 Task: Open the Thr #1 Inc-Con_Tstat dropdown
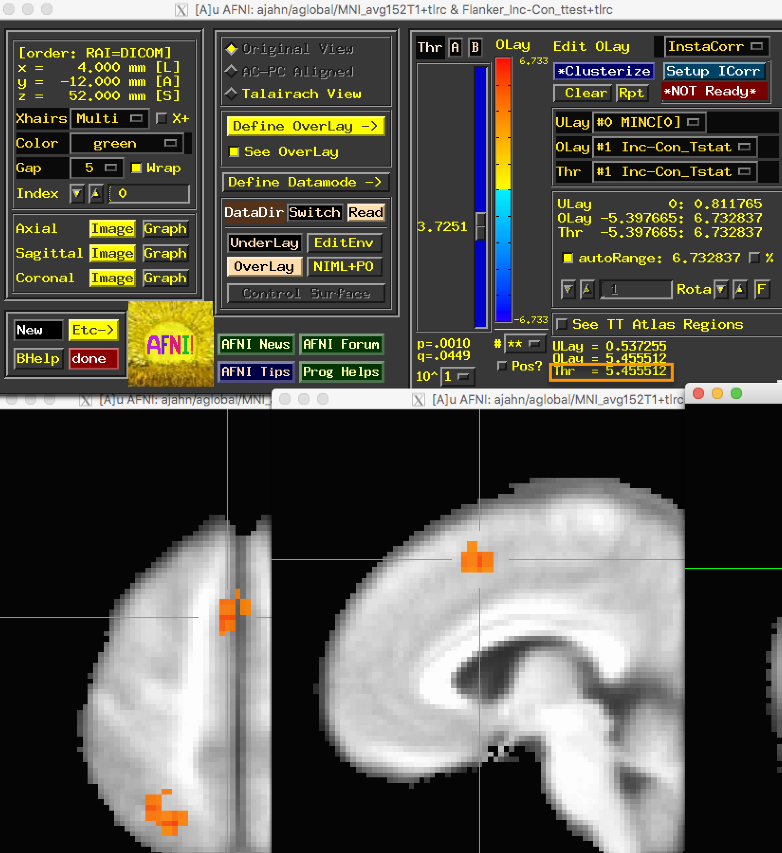coord(674,172)
